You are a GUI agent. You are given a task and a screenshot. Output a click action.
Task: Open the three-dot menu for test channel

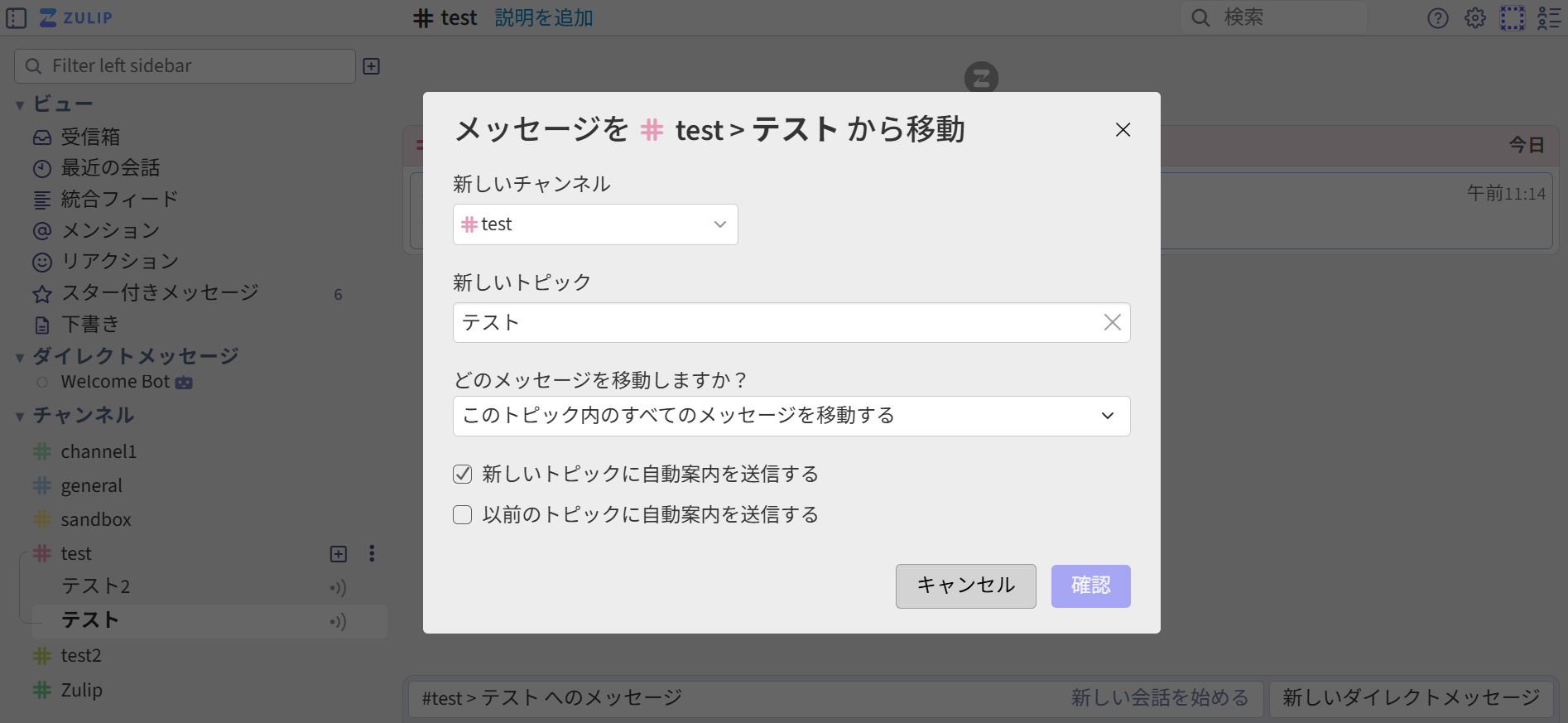372,553
